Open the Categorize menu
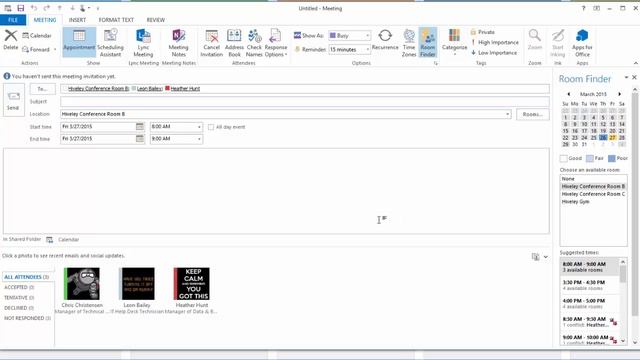The image size is (640, 360). pos(454,41)
